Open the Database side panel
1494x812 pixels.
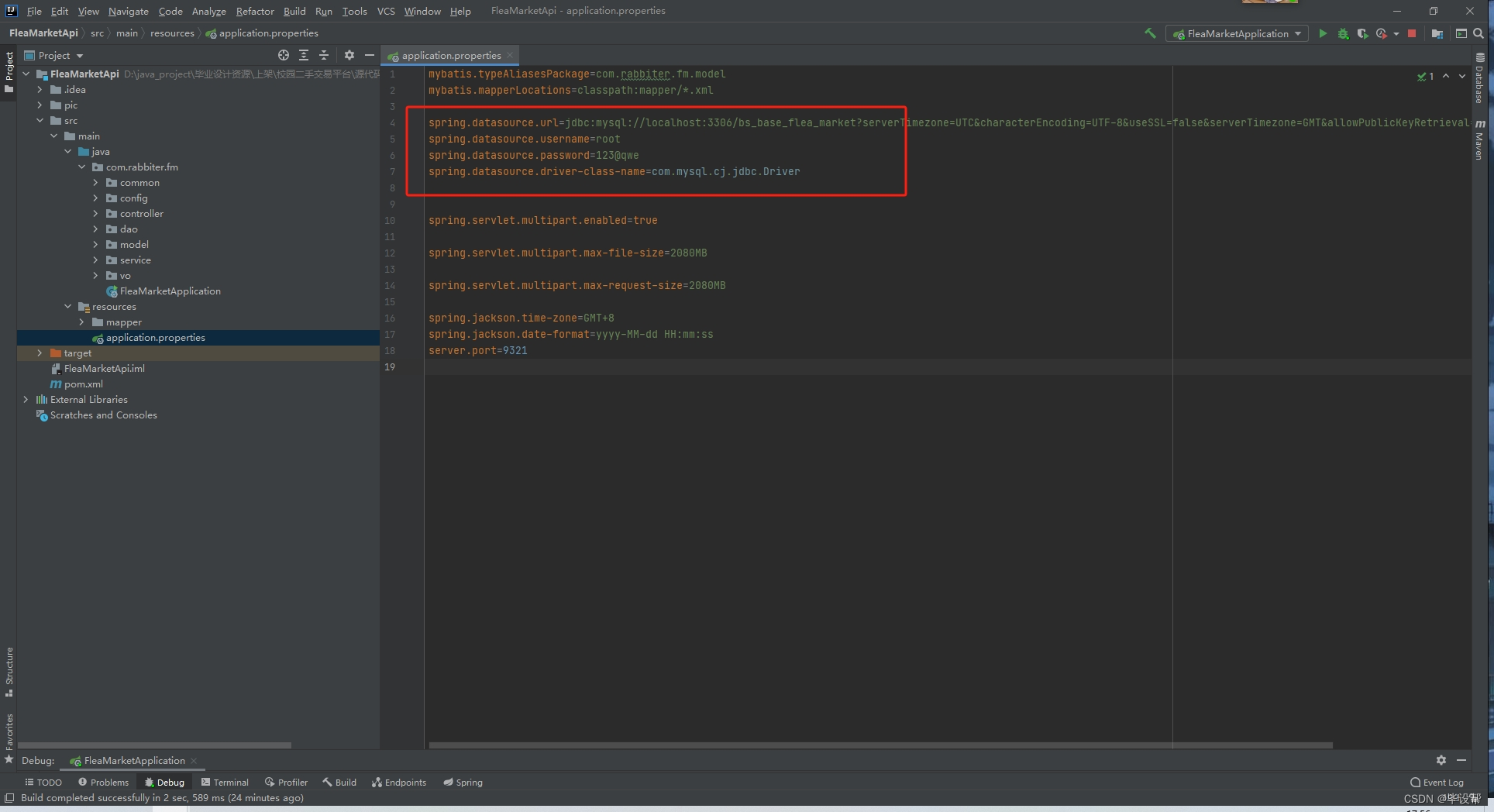tap(1480, 78)
